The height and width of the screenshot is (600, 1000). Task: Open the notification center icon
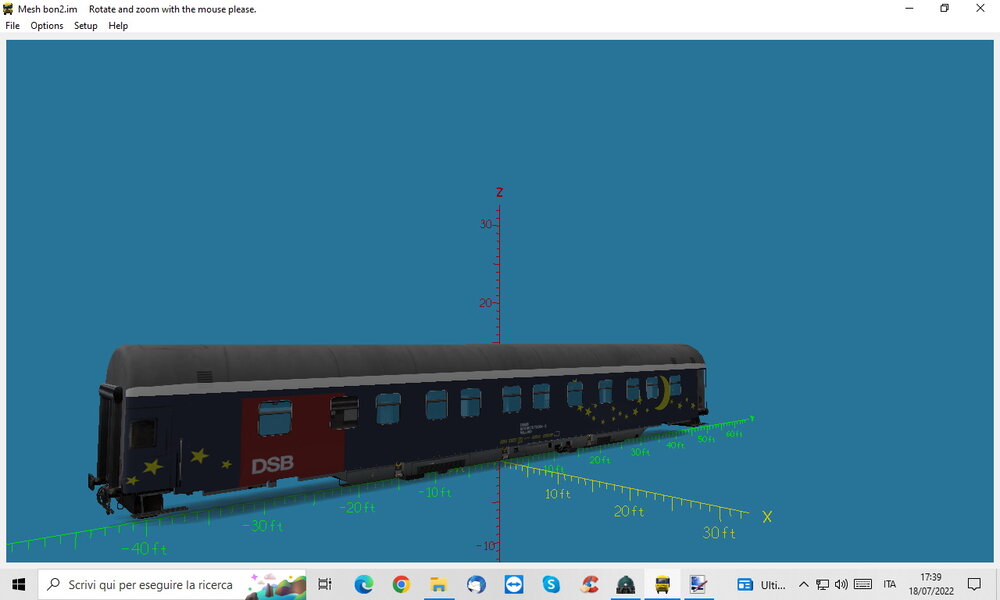[x=974, y=584]
